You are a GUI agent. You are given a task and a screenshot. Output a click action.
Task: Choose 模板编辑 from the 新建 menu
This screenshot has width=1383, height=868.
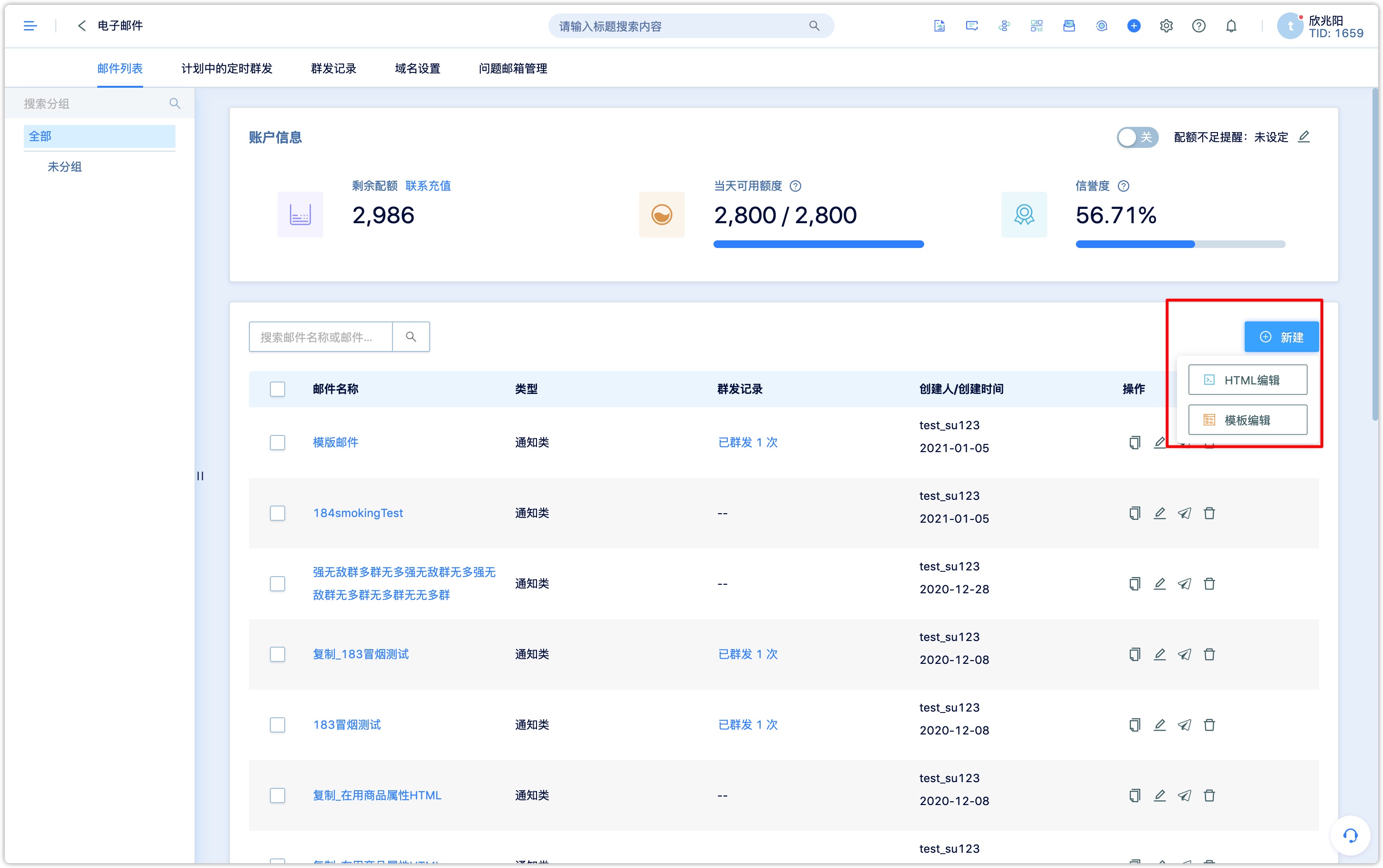(x=1248, y=420)
